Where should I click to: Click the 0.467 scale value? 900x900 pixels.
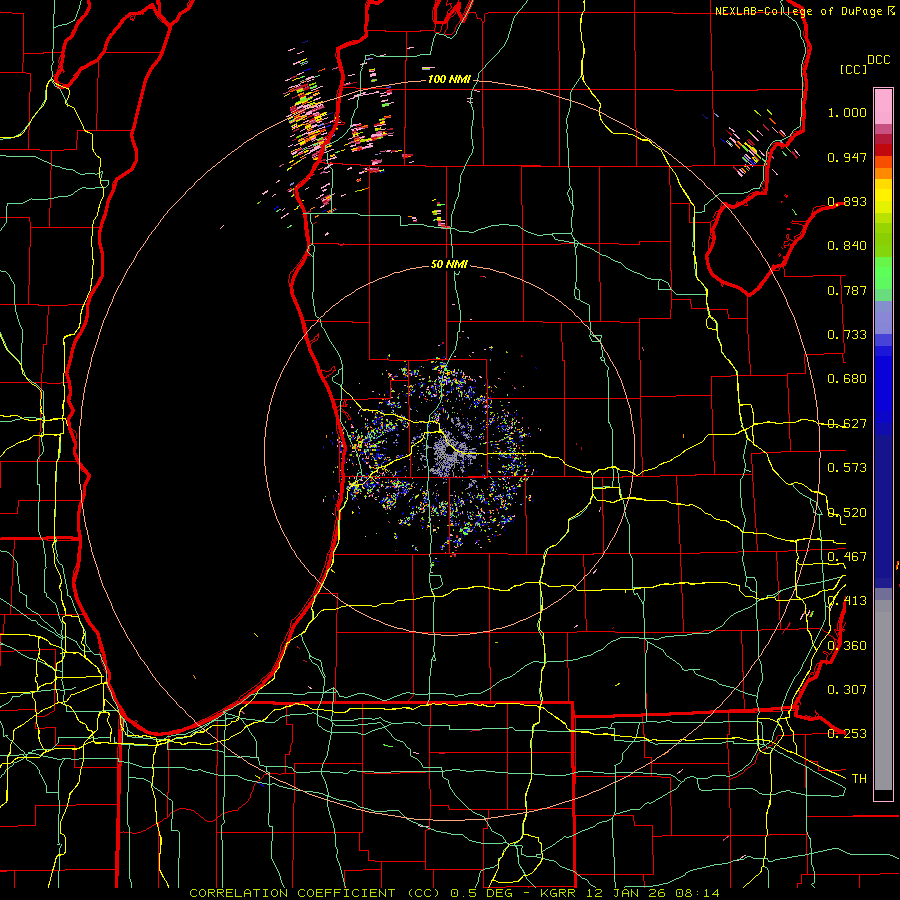tap(847, 556)
